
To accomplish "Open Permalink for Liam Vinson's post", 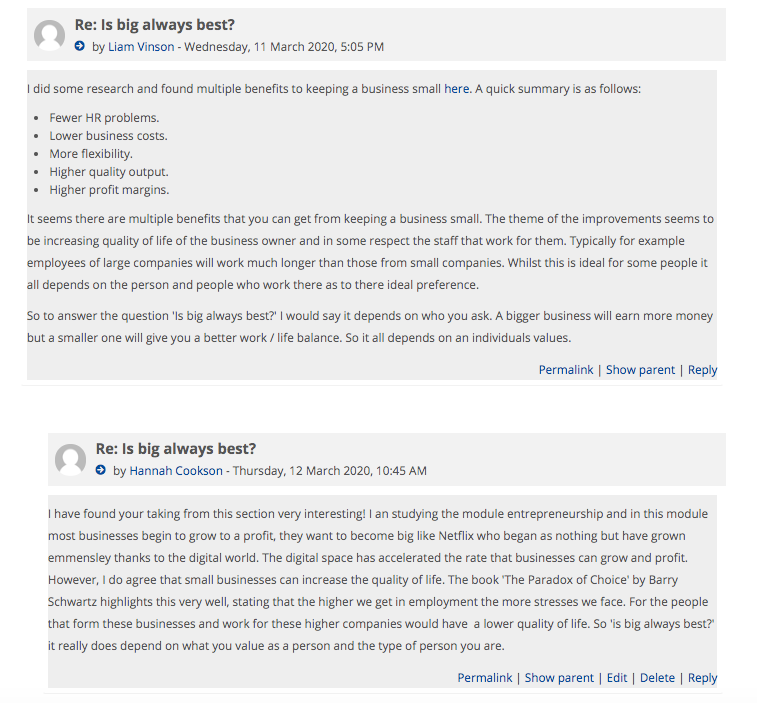I will pos(566,370).
